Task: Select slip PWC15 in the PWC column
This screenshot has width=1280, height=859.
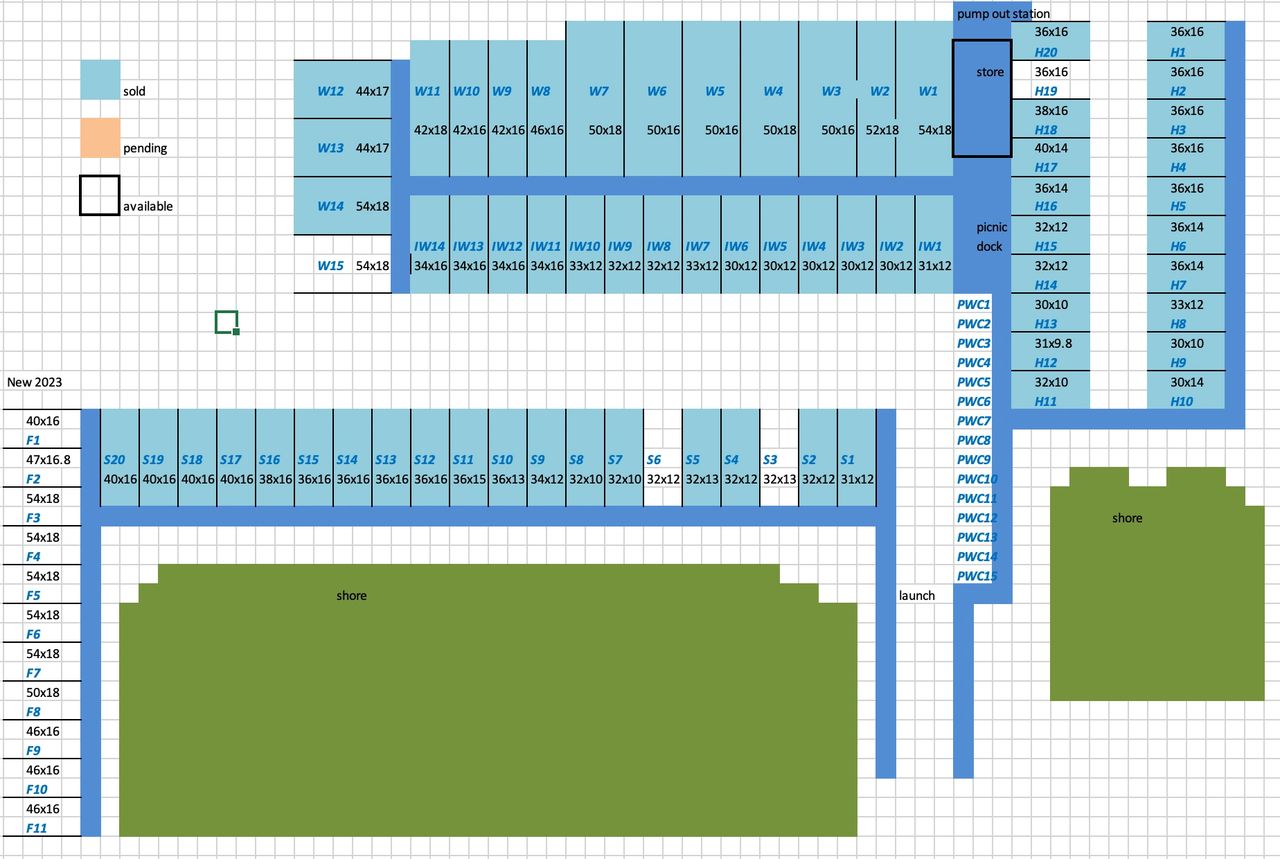Action: pos(977,576)
